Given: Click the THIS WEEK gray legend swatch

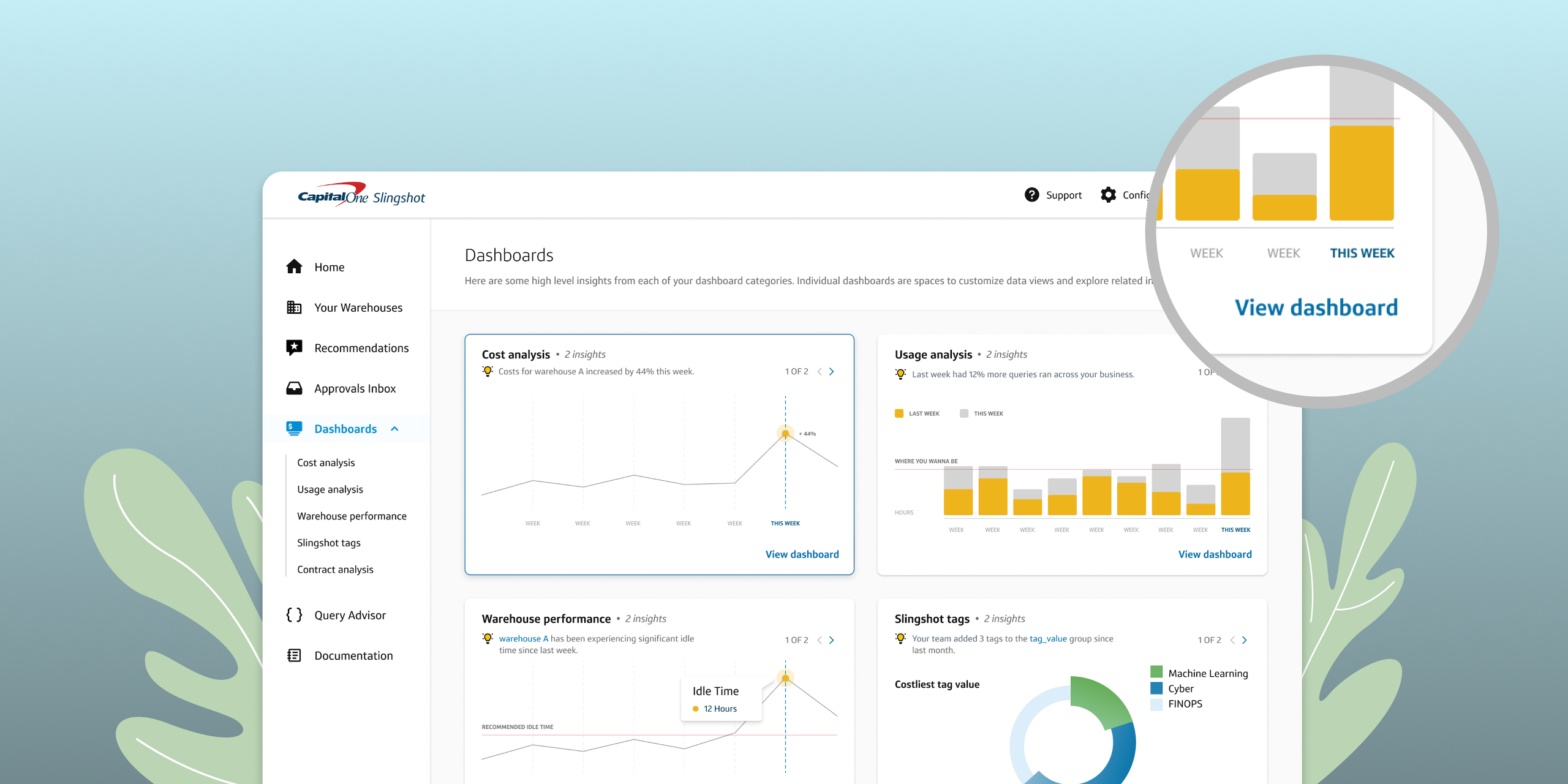Looking at the screenshot, I should (x=964, y=413).
